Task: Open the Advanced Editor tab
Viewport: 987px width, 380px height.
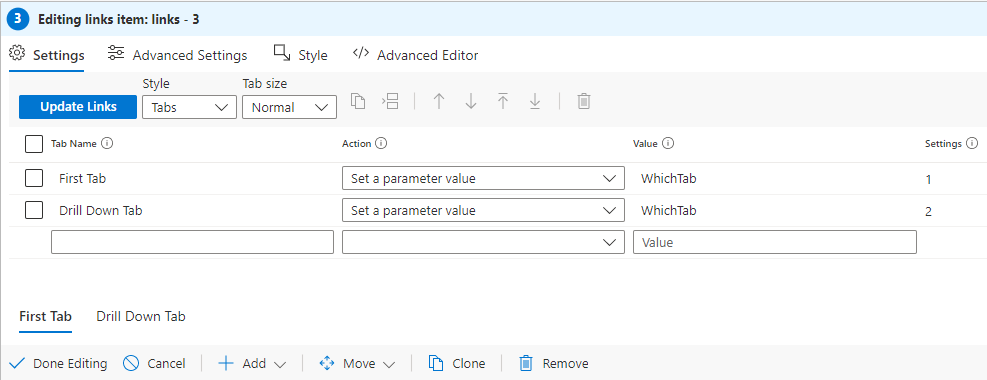Action: pos(415,55)
